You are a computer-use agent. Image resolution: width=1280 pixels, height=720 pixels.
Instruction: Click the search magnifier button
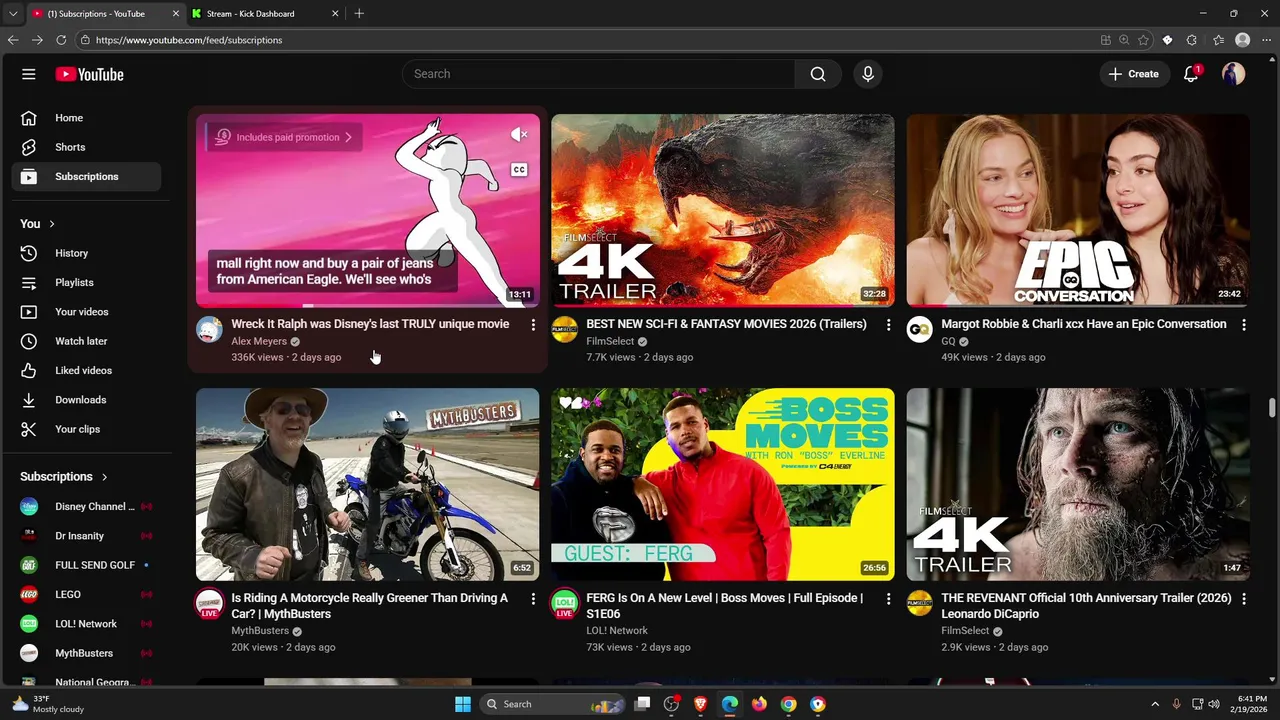pos(818,74)
